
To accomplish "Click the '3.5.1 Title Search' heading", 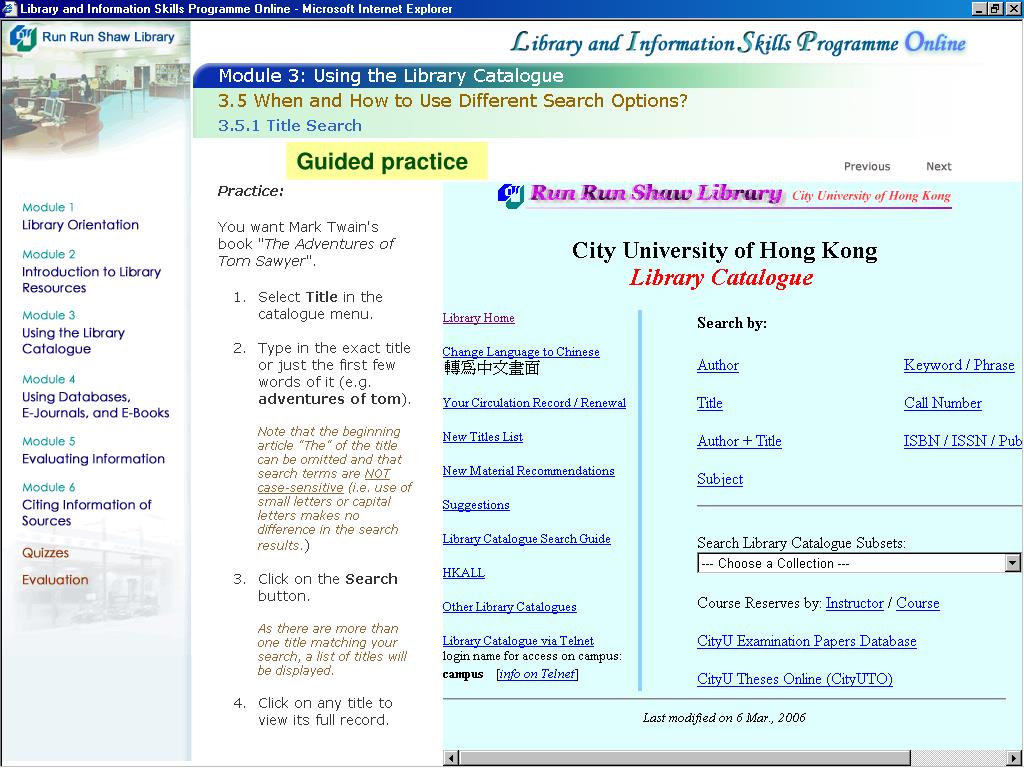I will click(290, 125).
